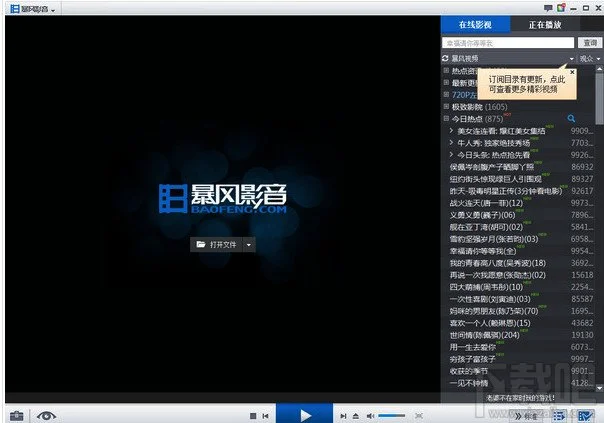Image resolution: width=604 pixels, height=423 pixels.
Task: Skip to the next track
Action: pyautogui.click(x=343, y=416)
